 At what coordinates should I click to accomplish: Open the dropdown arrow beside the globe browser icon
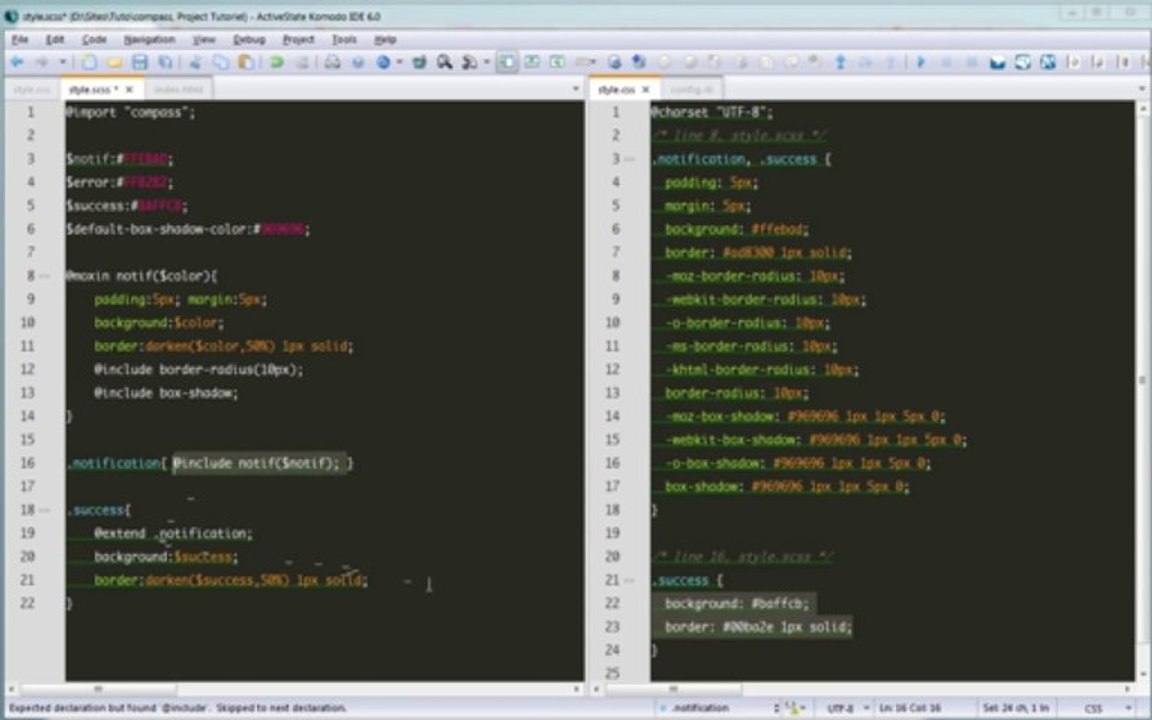point(400,62)
